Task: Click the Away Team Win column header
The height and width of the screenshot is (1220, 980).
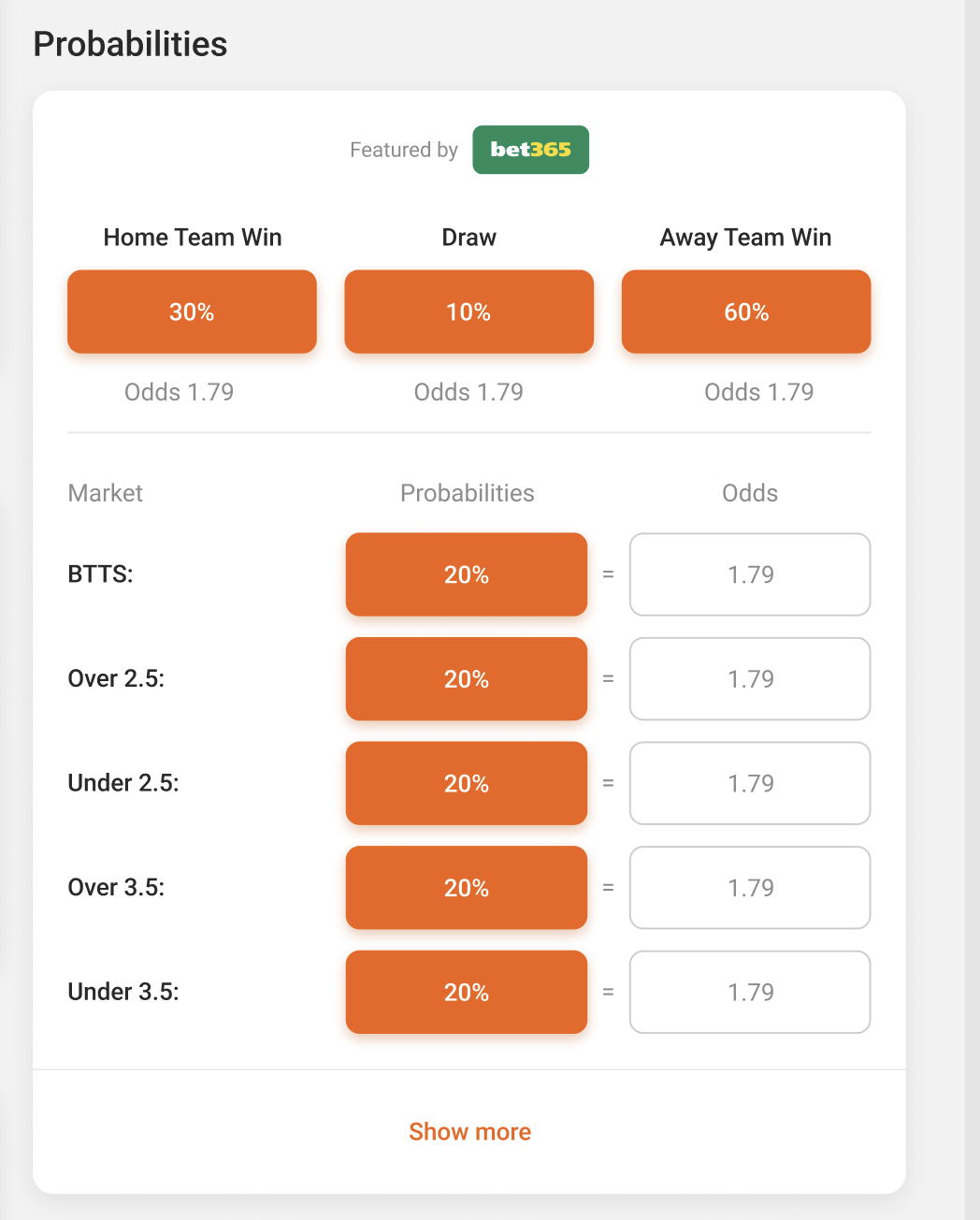Action: [745, 237]
